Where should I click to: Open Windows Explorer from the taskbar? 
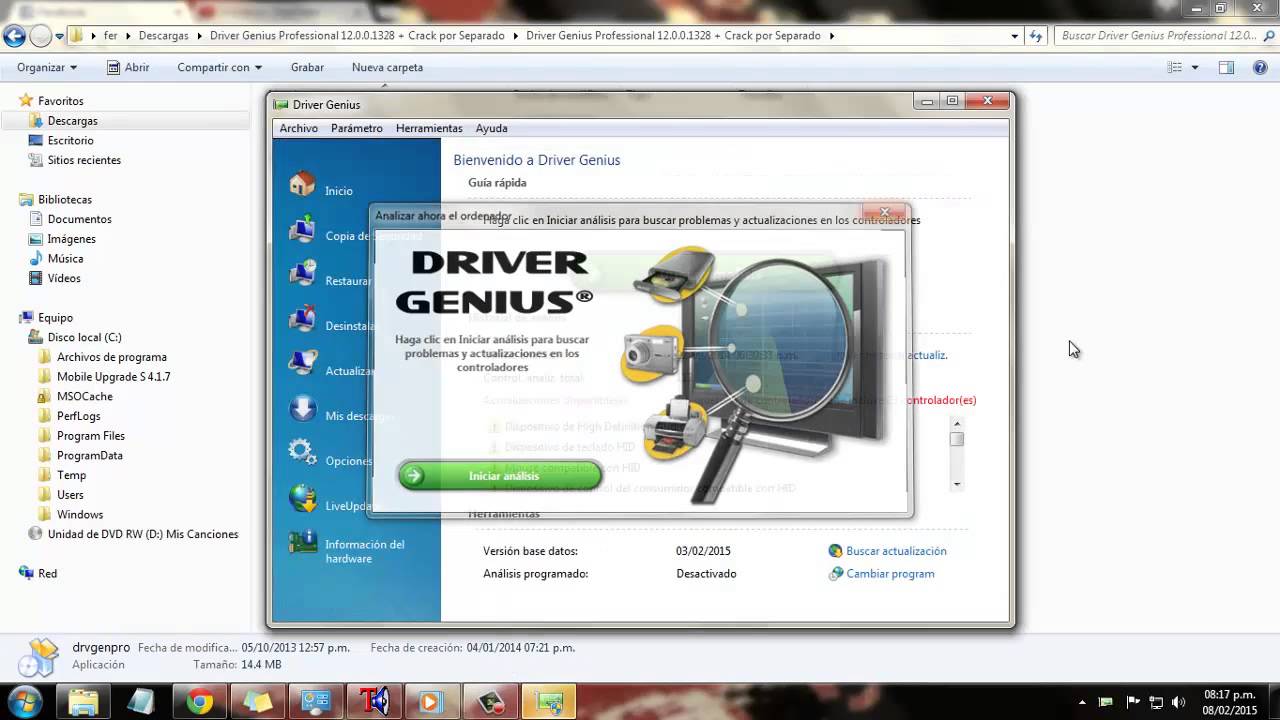click(x=83, y=701)
